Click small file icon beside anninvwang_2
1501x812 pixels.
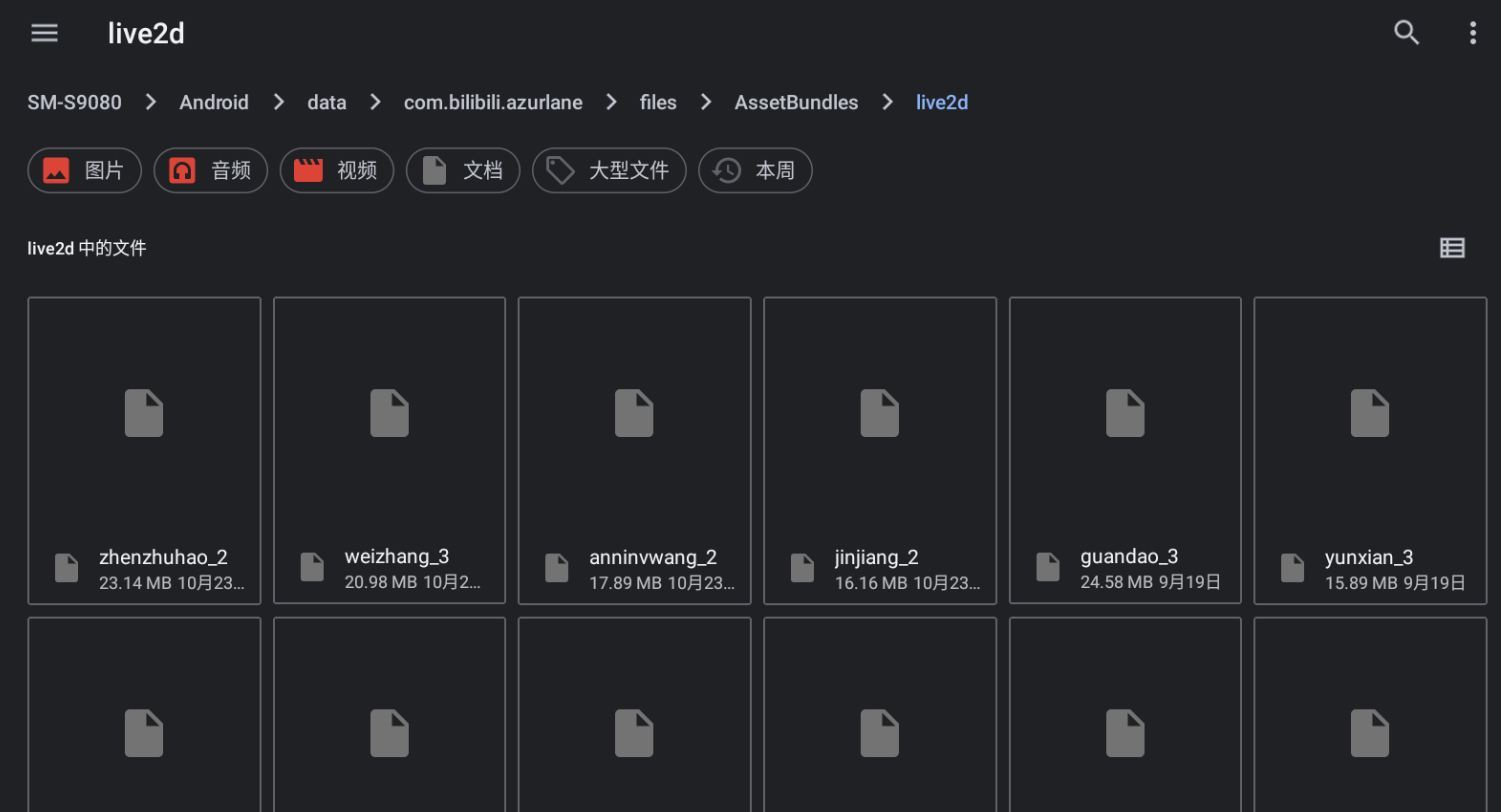tap(557, 568)
